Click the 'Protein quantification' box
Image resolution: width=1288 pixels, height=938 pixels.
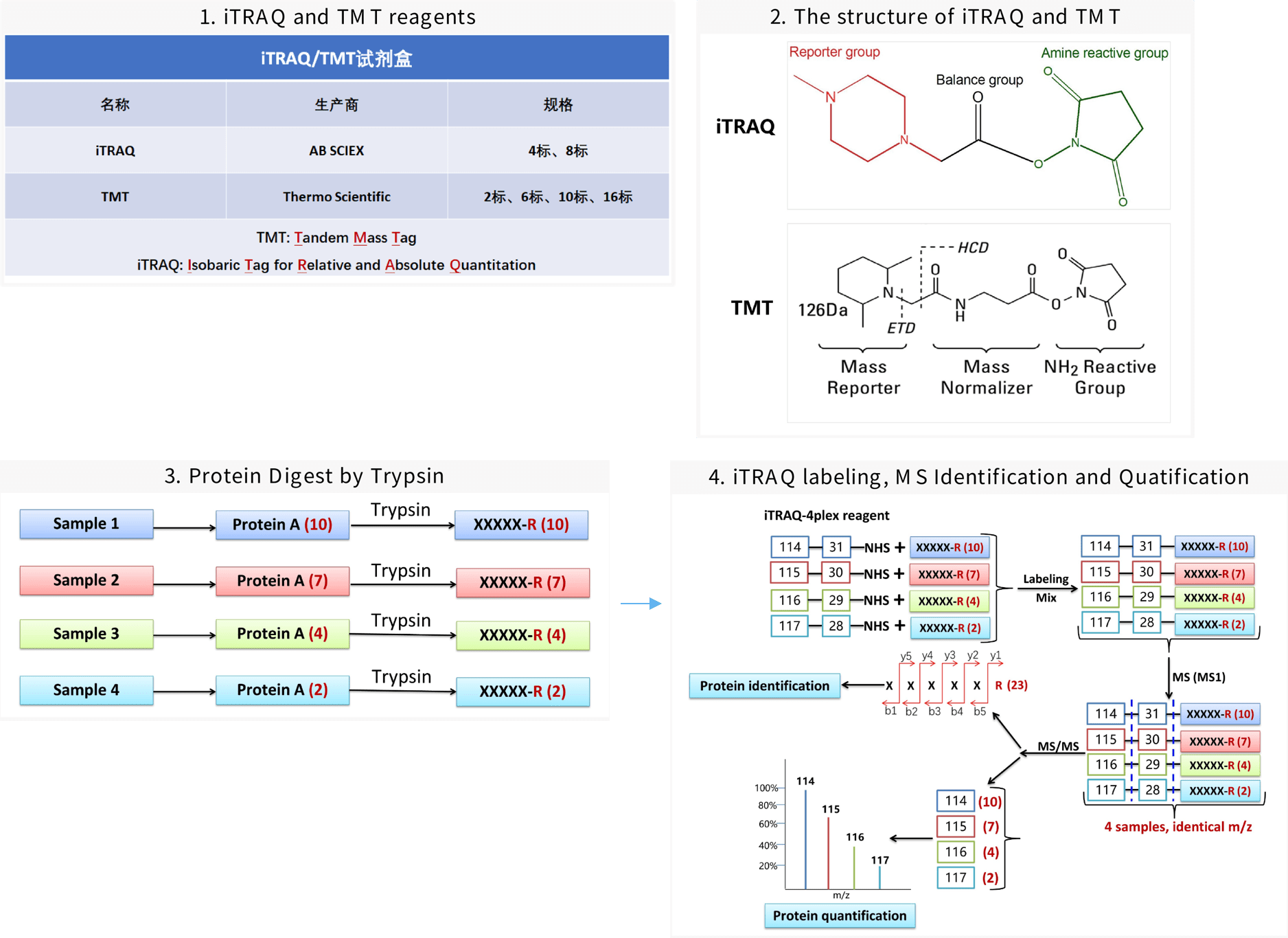pos(840,915)
